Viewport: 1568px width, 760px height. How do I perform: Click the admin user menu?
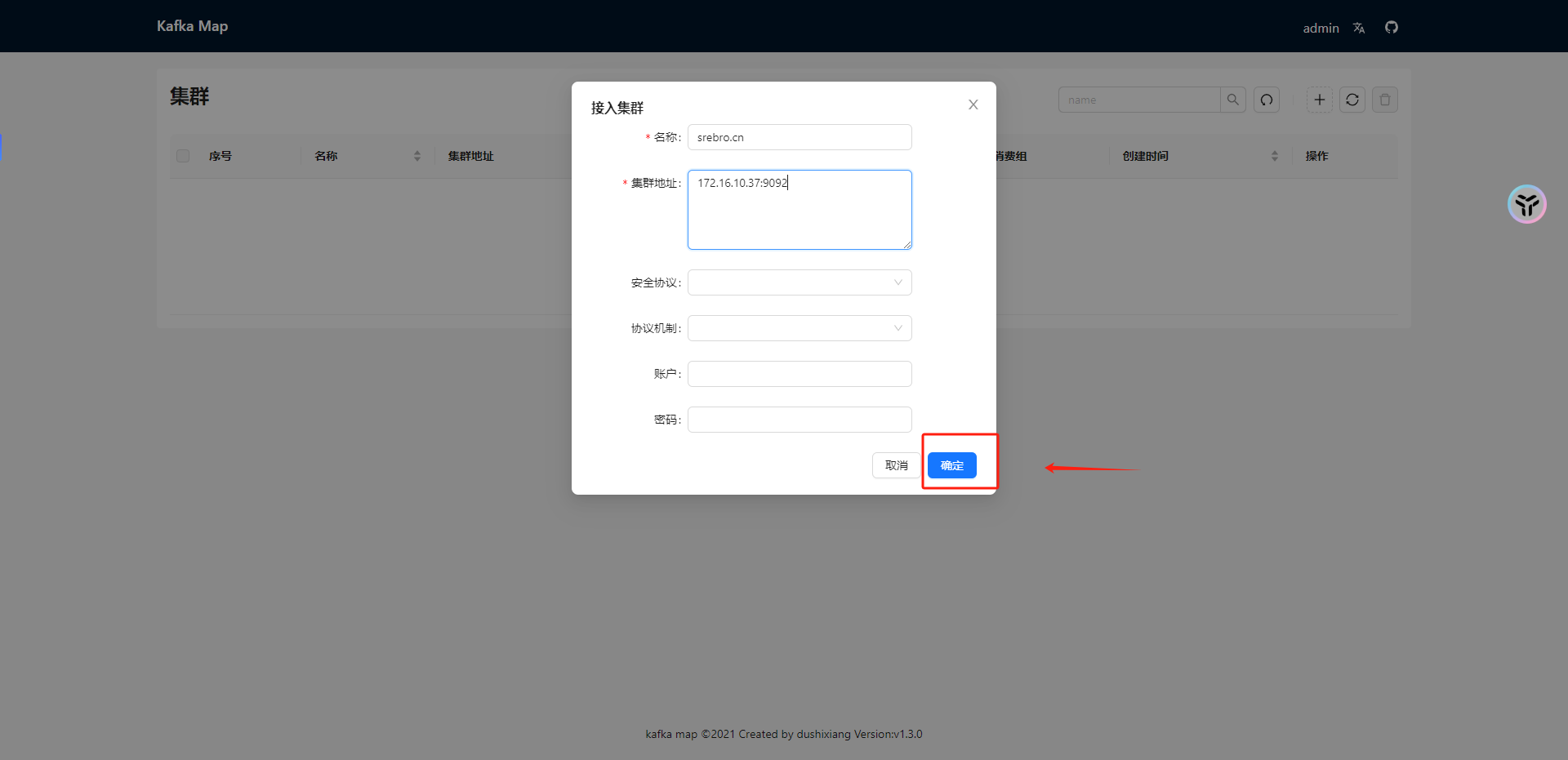tap(1321, 28)
